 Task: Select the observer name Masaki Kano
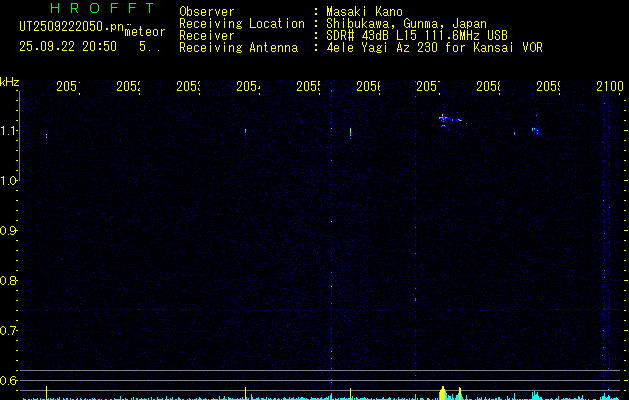coord(364,12)
